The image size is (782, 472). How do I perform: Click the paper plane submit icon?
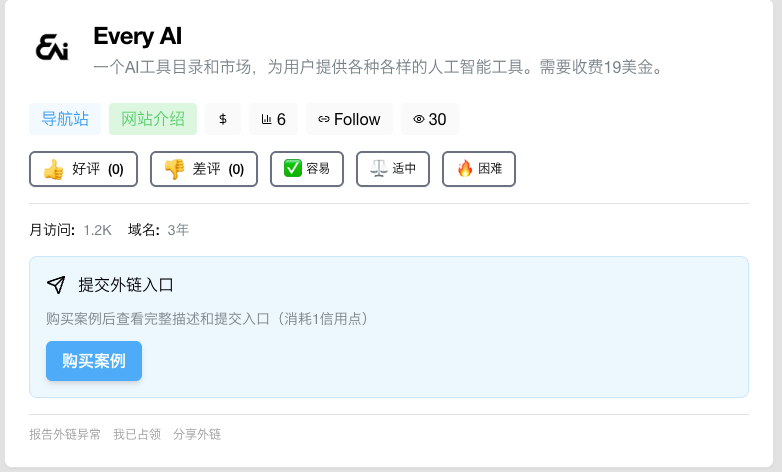coord(56,285)
